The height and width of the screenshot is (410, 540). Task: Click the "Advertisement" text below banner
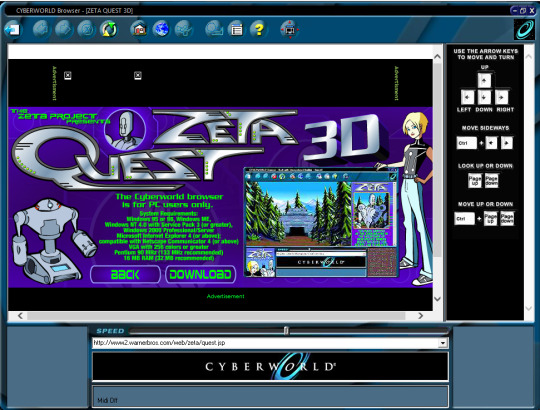[x=226, y=296]
